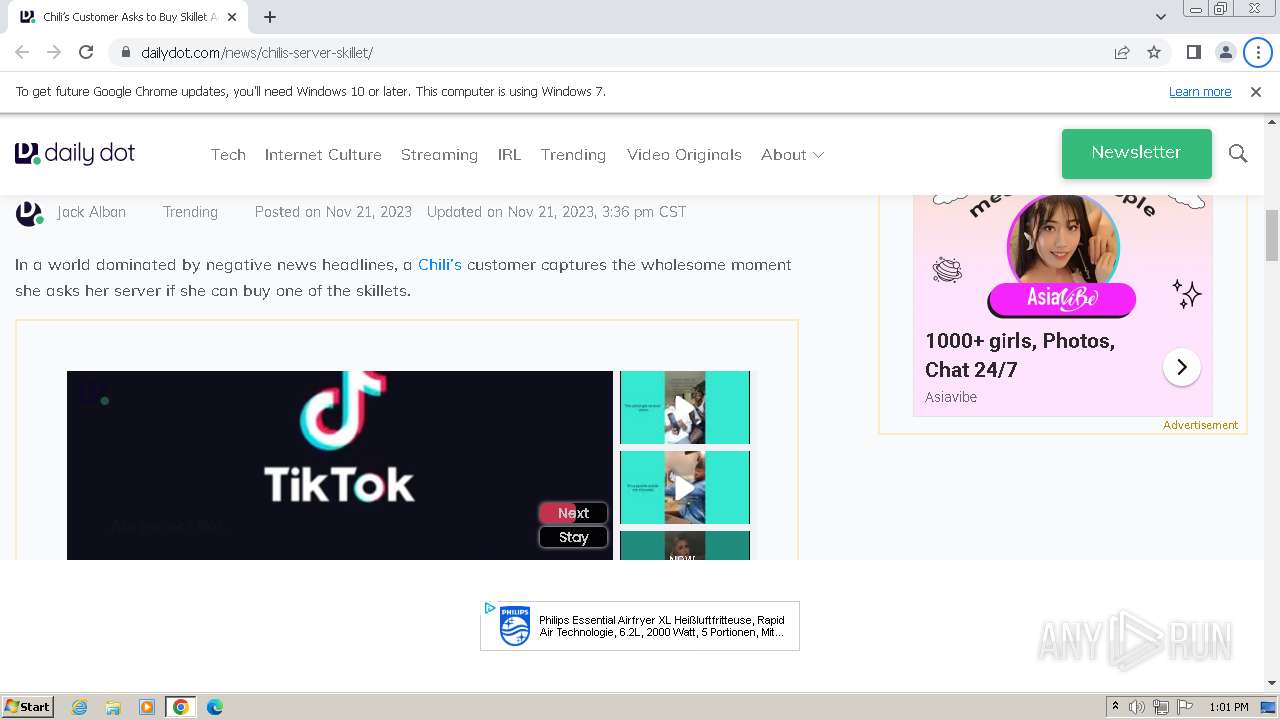Click the Asiavibe ad arrow button

tap(1181, 367)
